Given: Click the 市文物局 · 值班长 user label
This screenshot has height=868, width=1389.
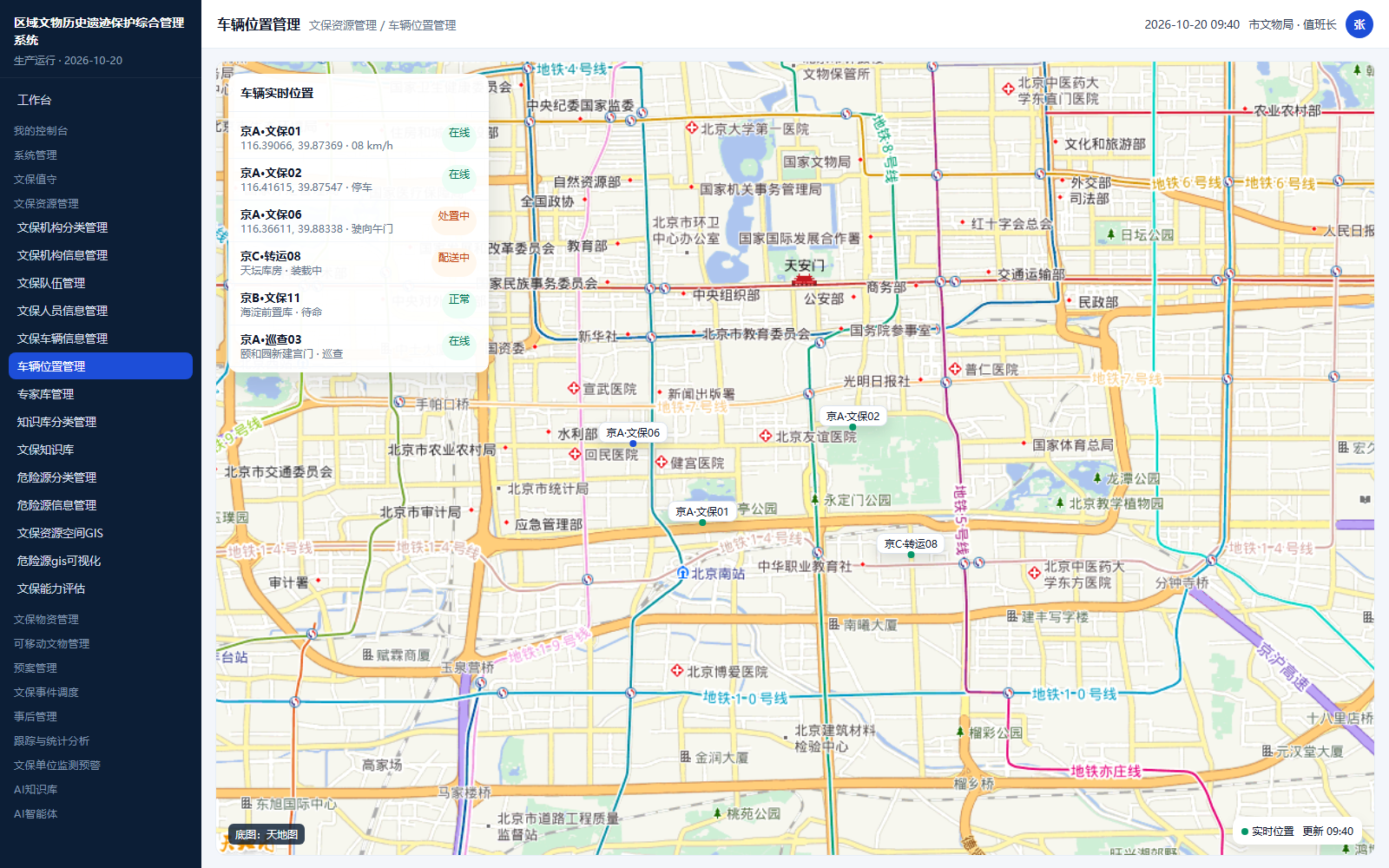Looking at the screenshot, I should click(1293, 24).
